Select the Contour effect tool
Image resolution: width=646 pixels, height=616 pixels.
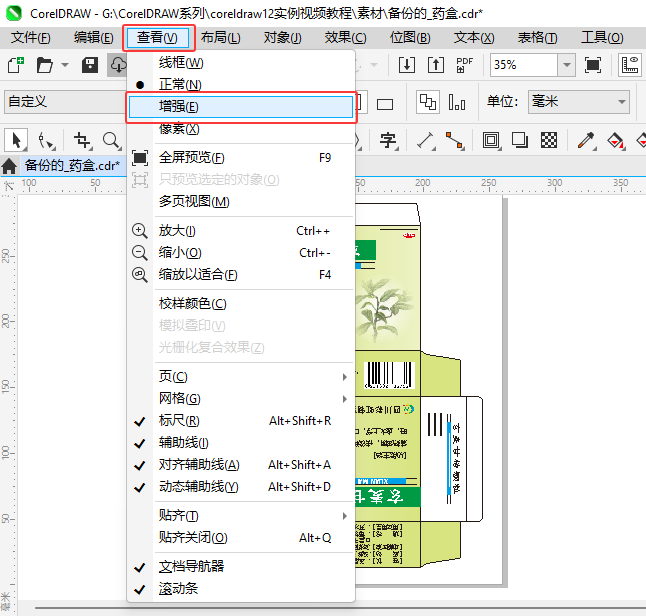(x=491, y=141)
